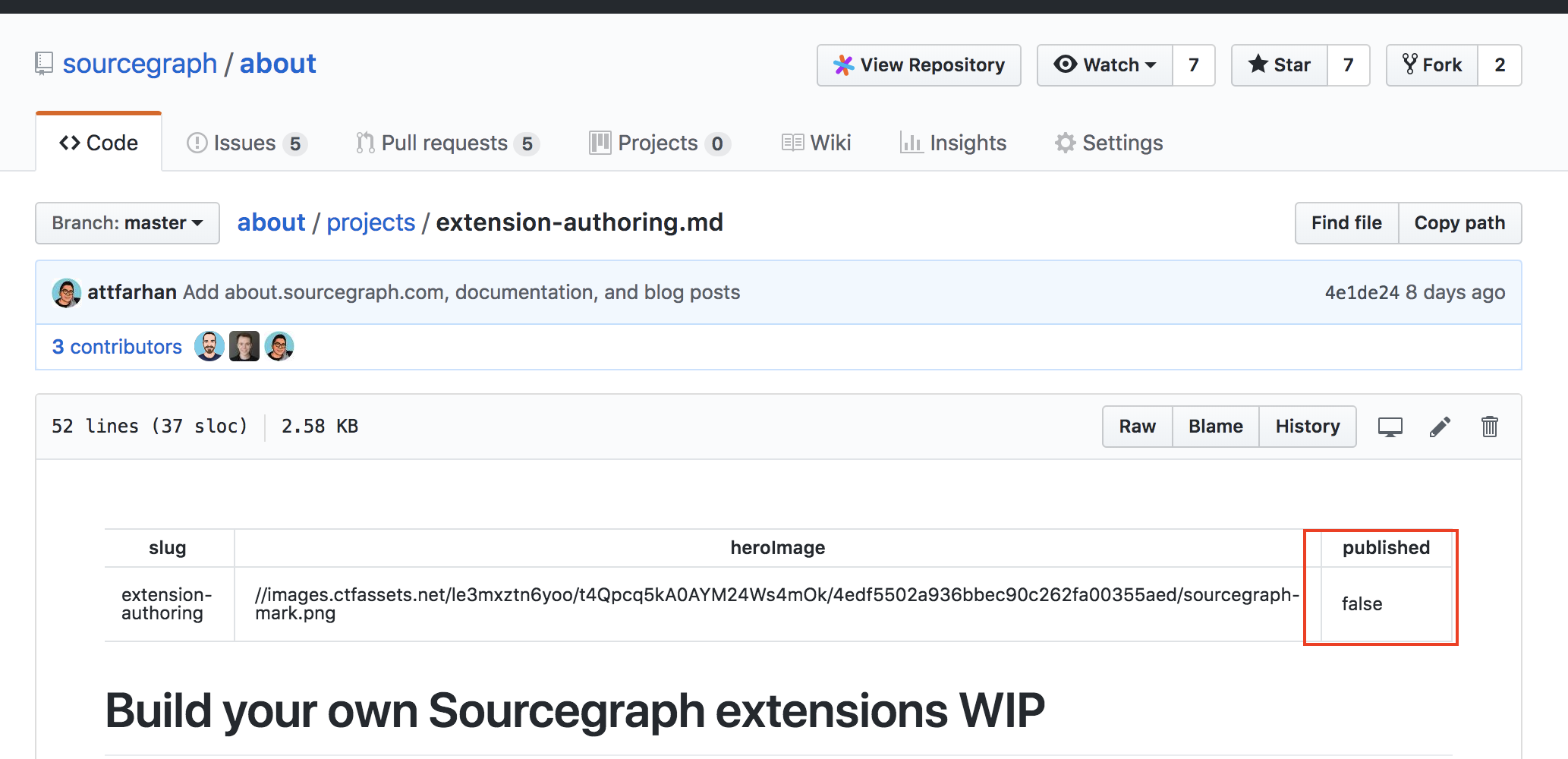Click the '8 days ago' commit timestamp
1568x759 pixels.
[1455, 293]
